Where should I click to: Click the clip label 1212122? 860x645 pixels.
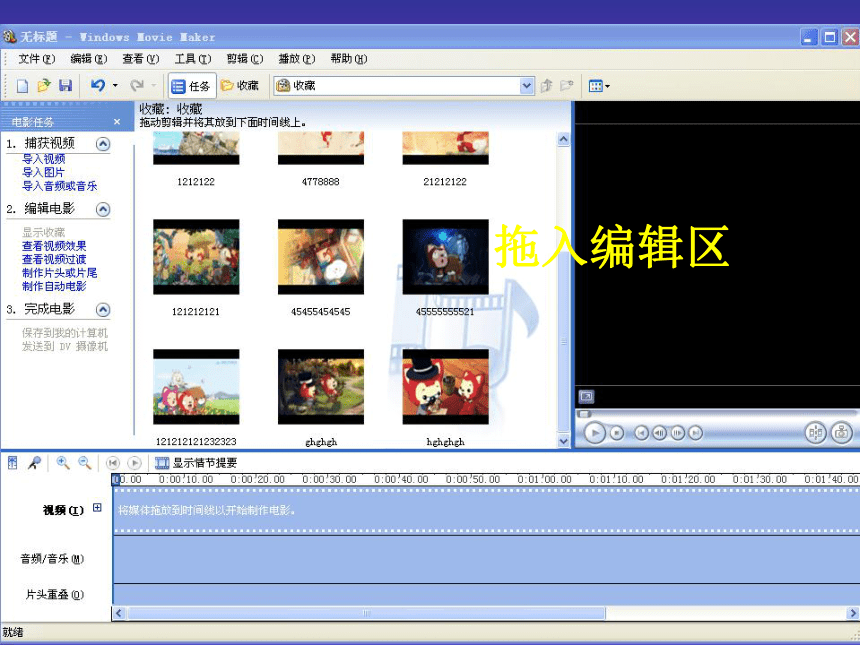coord(196,182)
